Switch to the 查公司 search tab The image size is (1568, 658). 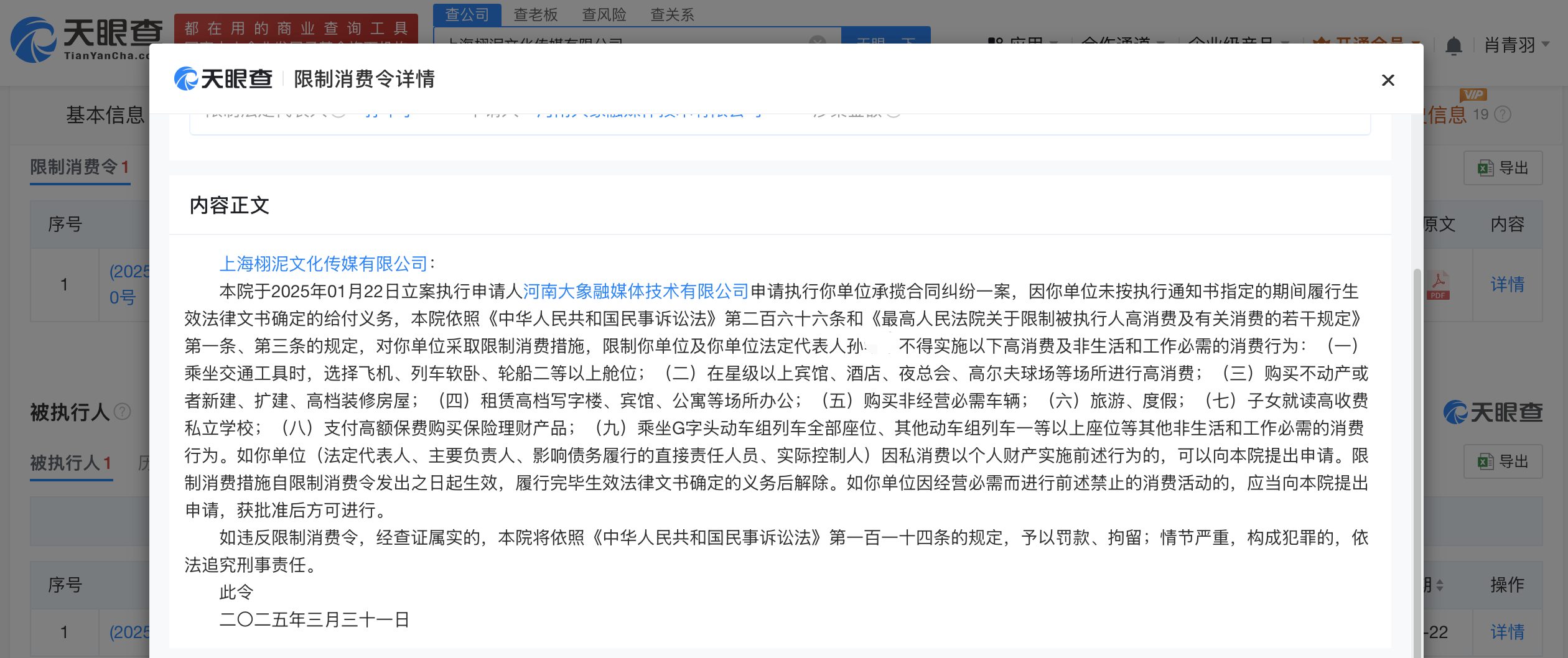tap(467, 14)
